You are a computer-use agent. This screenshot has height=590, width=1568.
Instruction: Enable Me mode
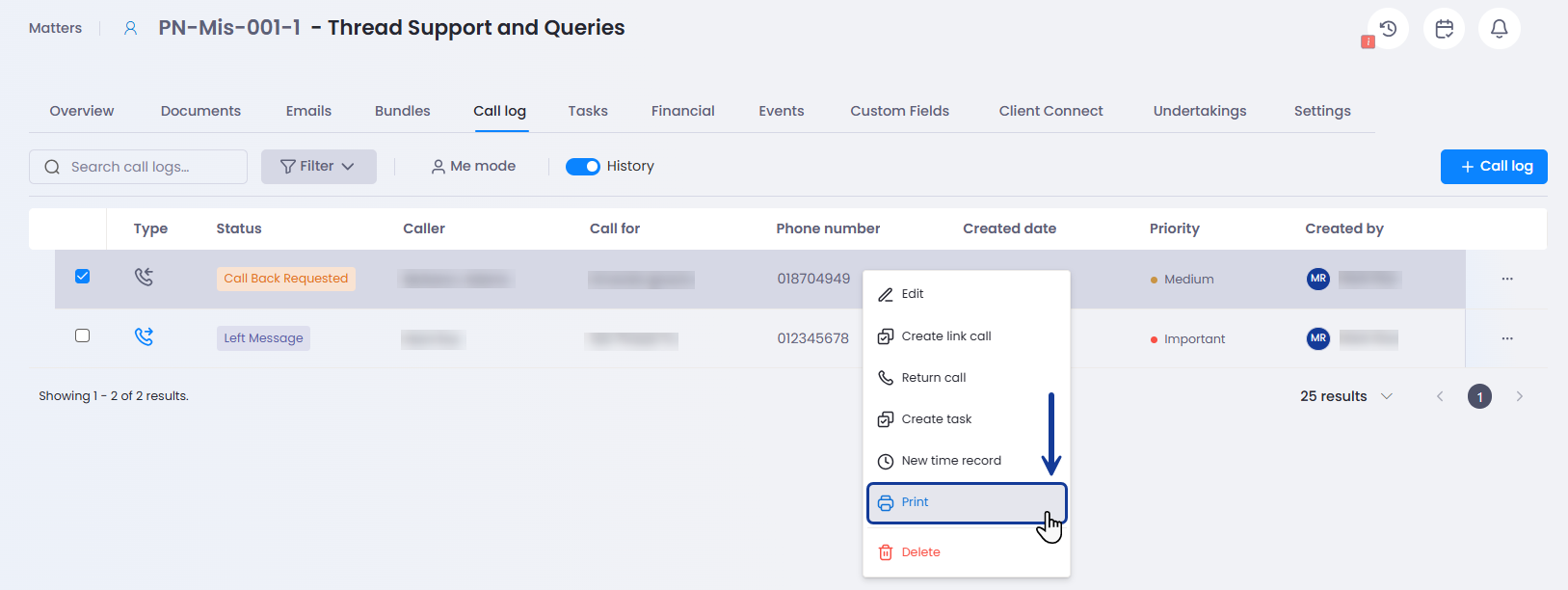[473, 167]
